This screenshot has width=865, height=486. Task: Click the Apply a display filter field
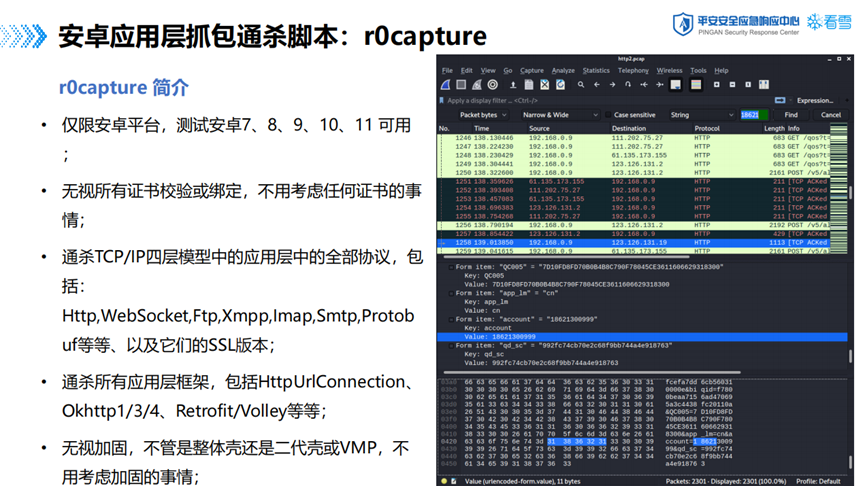click(608, 100)
